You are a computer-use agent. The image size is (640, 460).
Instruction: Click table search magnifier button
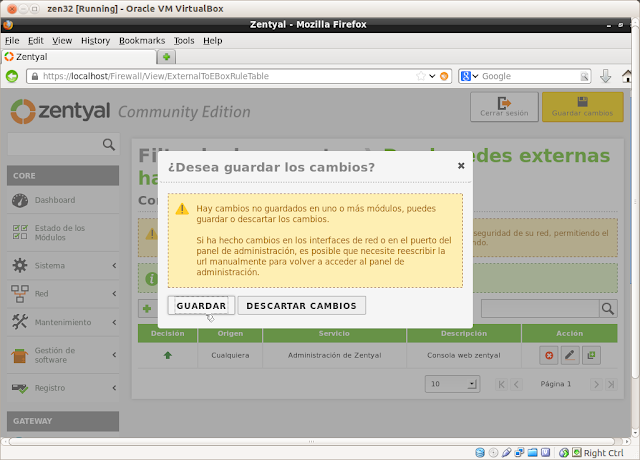(608, 309)
